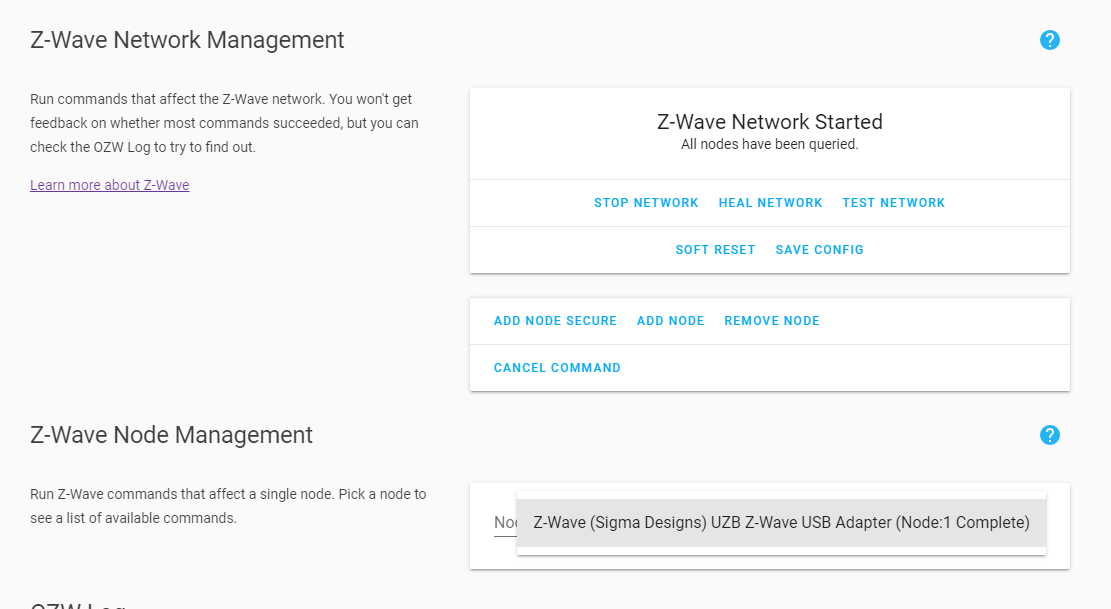Image resolution: width=1111 pixels, height=609 pixels.
Task: Run Test Network command
Action: pos(893,202)
